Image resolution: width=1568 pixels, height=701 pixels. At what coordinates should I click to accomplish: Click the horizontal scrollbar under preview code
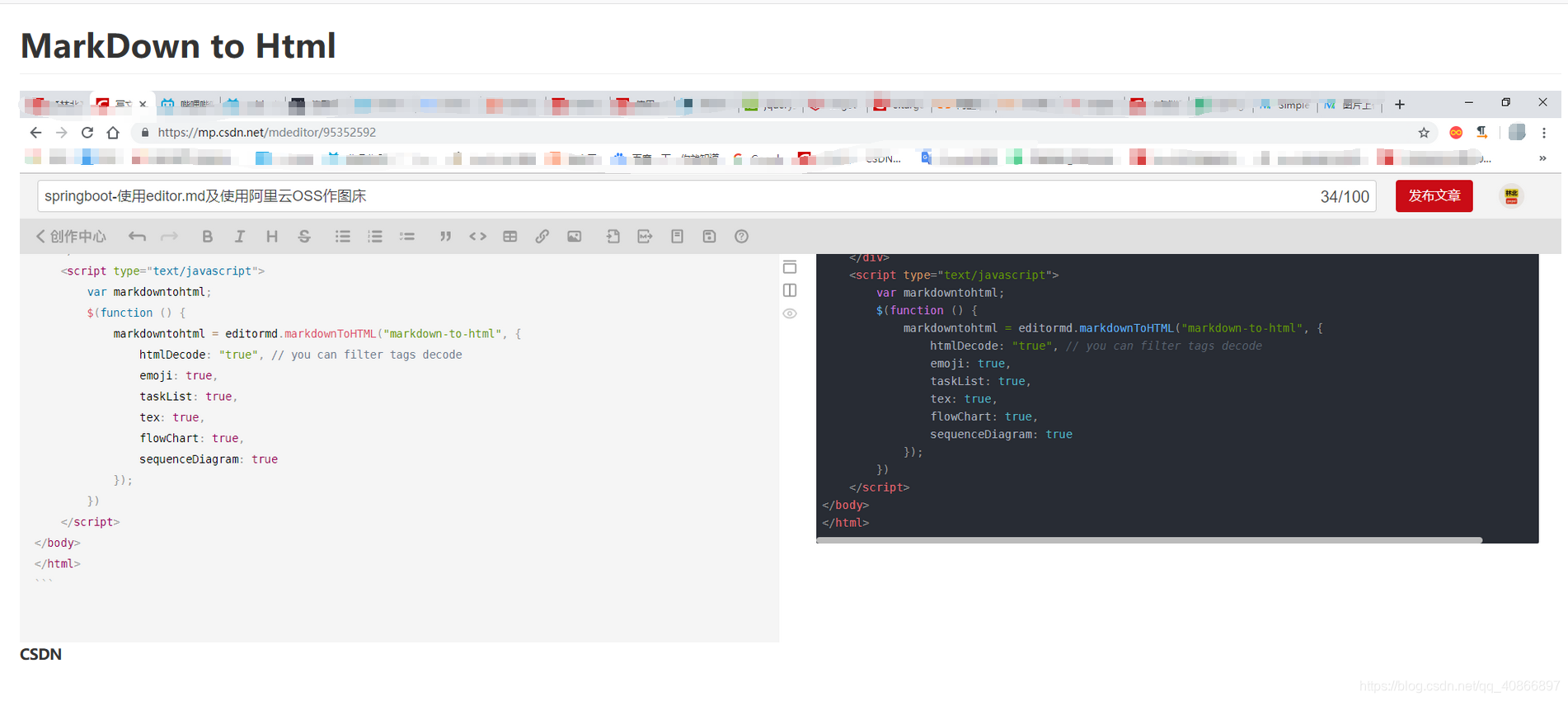pyautogui.click(x=1149, y=540)
